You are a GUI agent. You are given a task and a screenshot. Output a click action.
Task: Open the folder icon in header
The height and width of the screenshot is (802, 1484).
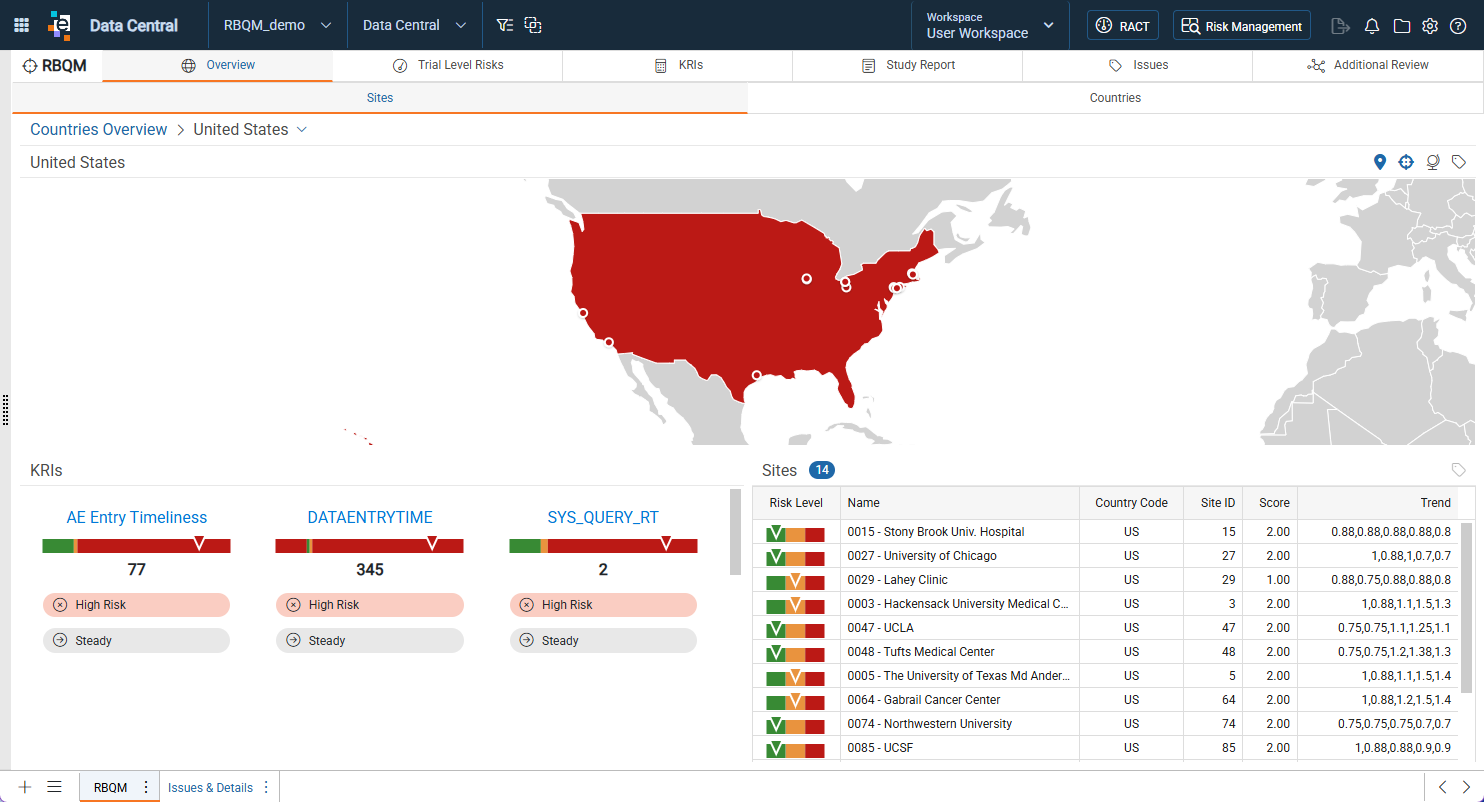tap(1402, 26)
